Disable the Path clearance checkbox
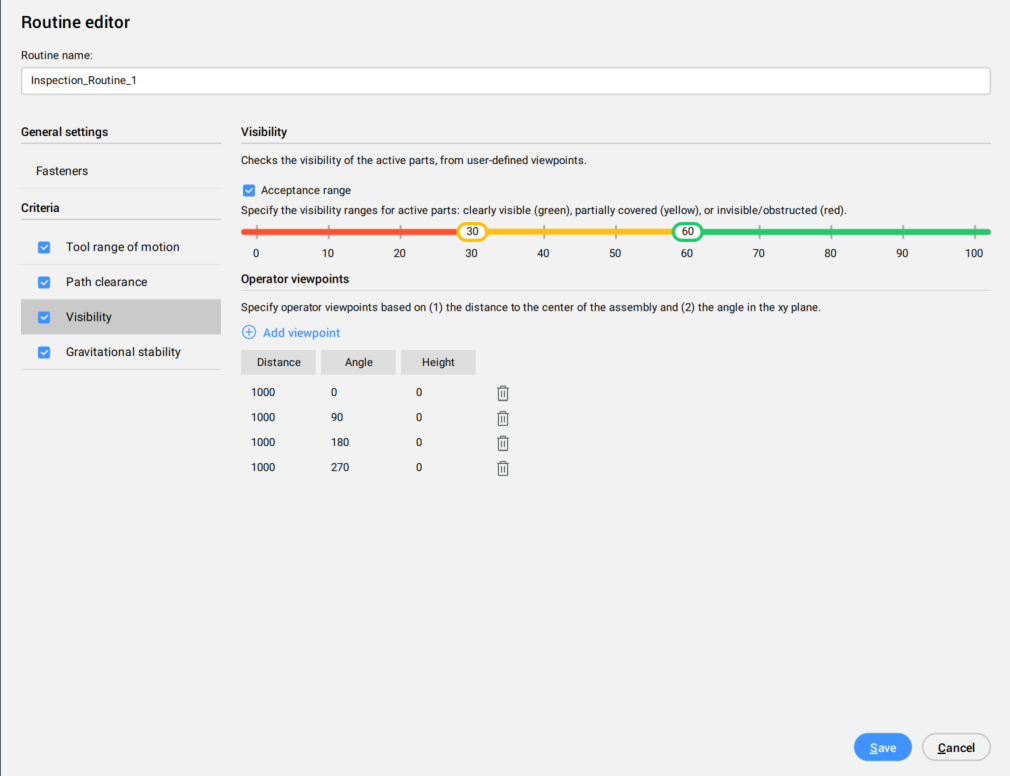 [44, 282]
